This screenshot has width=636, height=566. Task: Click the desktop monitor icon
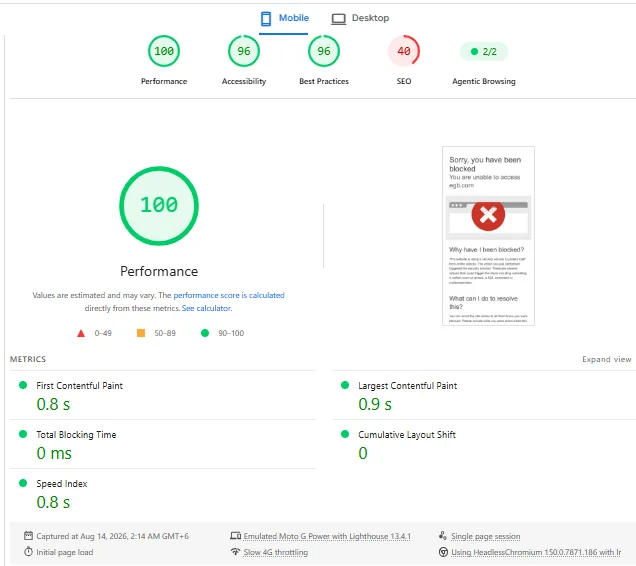(x=339, y=19)
